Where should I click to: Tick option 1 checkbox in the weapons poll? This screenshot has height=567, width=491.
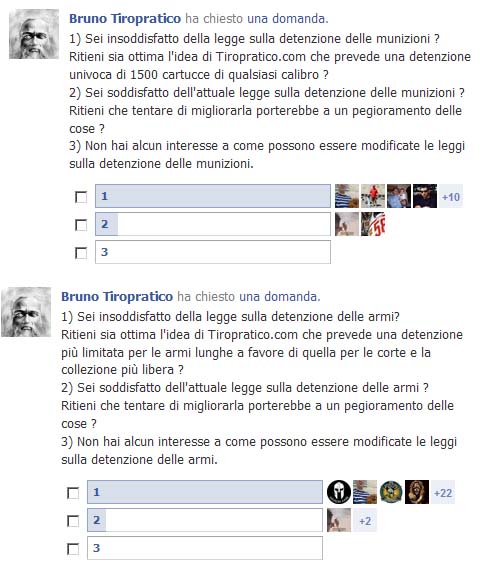coord(73,493)
